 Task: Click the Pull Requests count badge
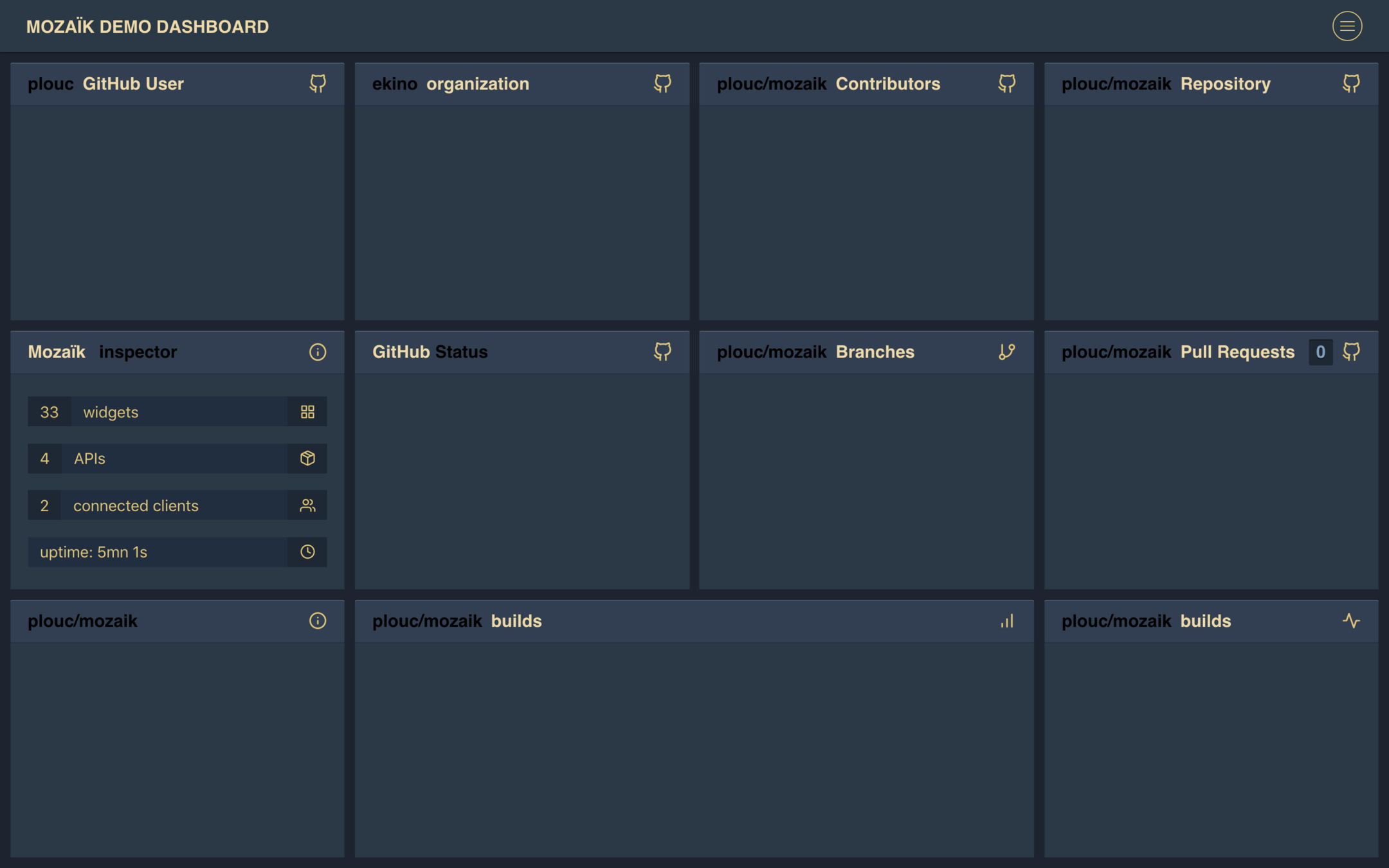[x=1320, y=352]
